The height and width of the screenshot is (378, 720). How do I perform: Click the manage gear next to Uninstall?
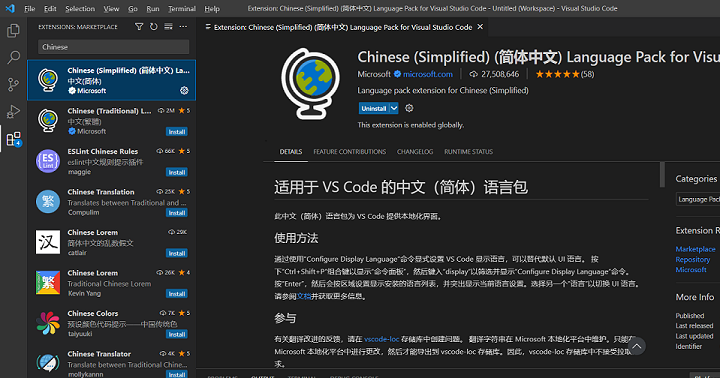409,108
